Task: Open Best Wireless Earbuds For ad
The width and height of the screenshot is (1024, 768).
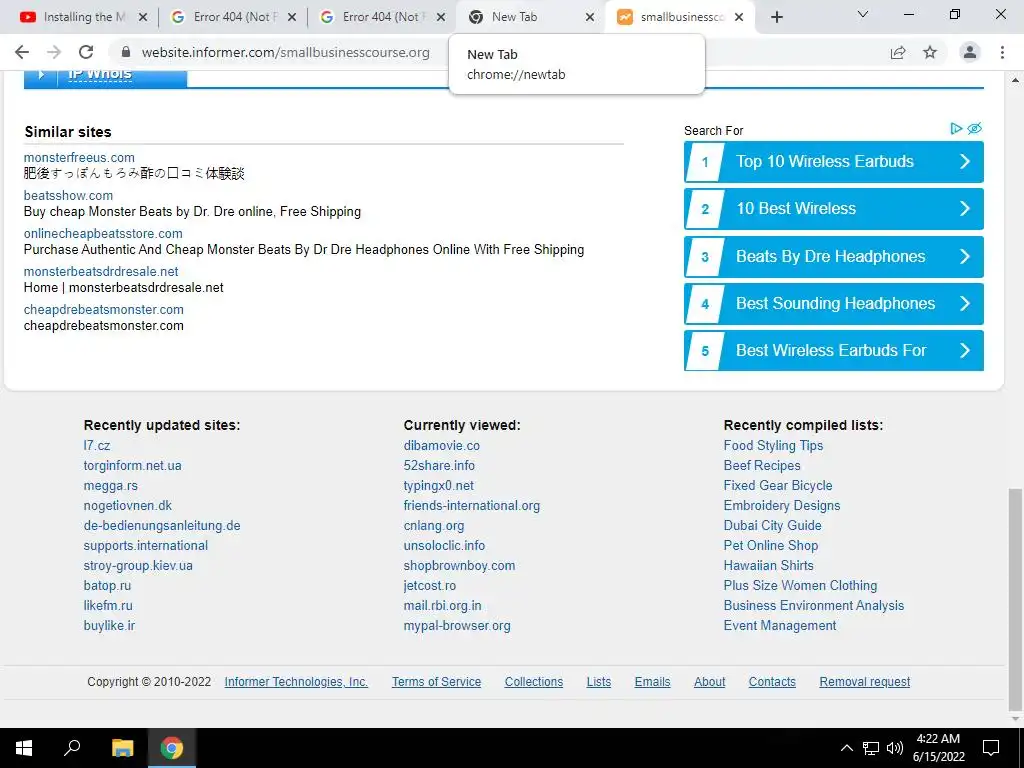Action: coord(833,351)
